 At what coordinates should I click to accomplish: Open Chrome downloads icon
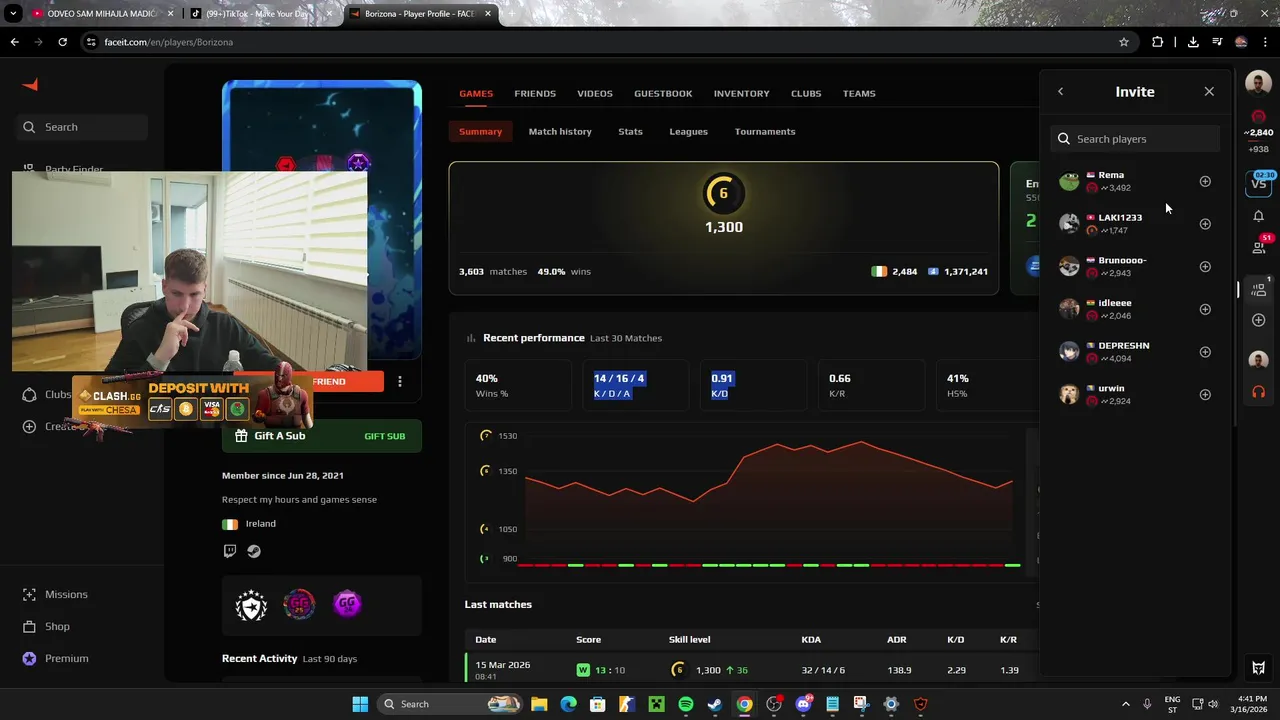[x=1193, y=42]
